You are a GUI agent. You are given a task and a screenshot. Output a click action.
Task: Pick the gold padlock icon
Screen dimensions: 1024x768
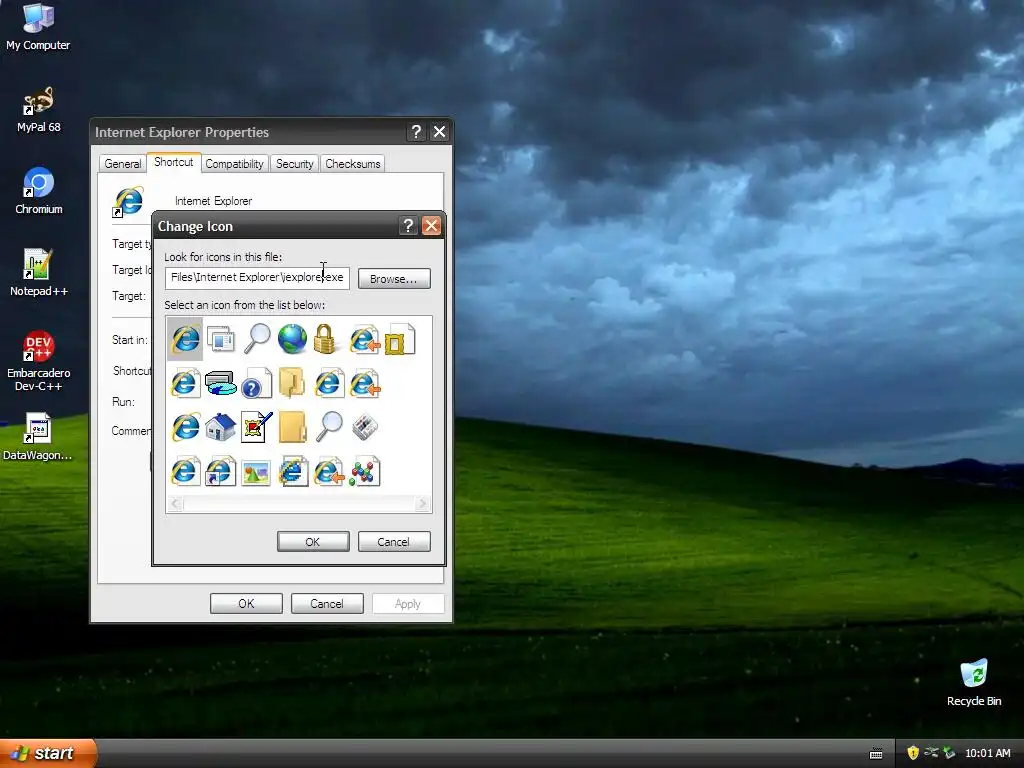(x=325, y=339)
